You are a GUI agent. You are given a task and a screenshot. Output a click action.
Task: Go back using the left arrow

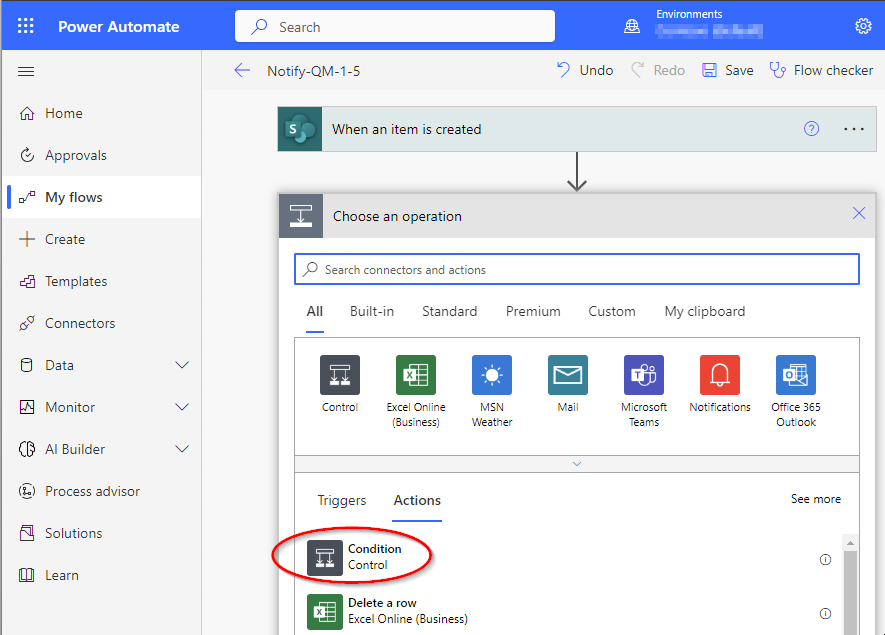(x=242, y=71)
